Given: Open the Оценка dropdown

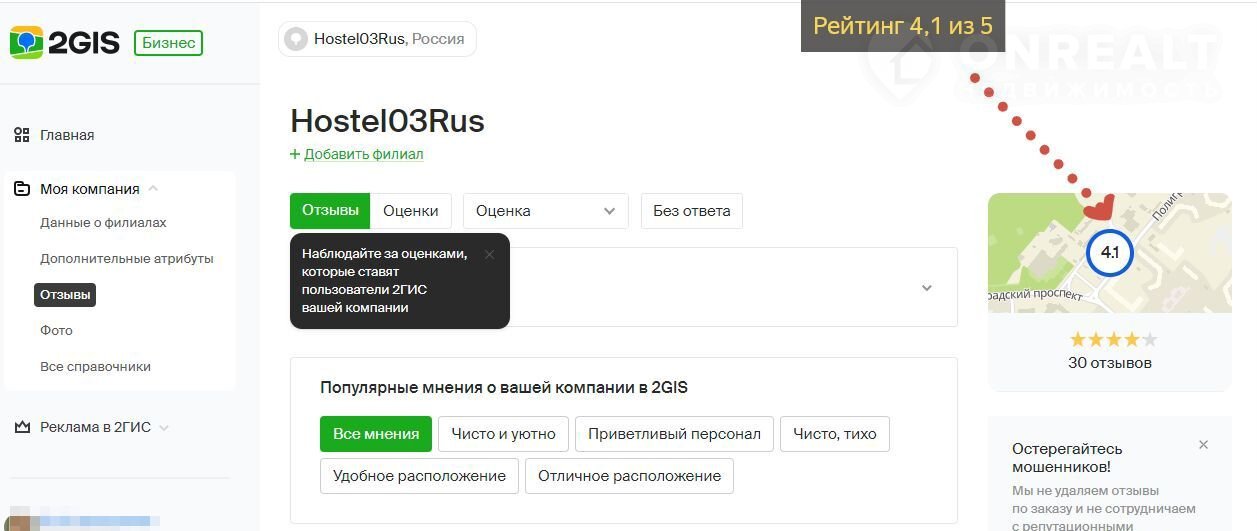Looking at the screenshot, I should pos(545,211).
